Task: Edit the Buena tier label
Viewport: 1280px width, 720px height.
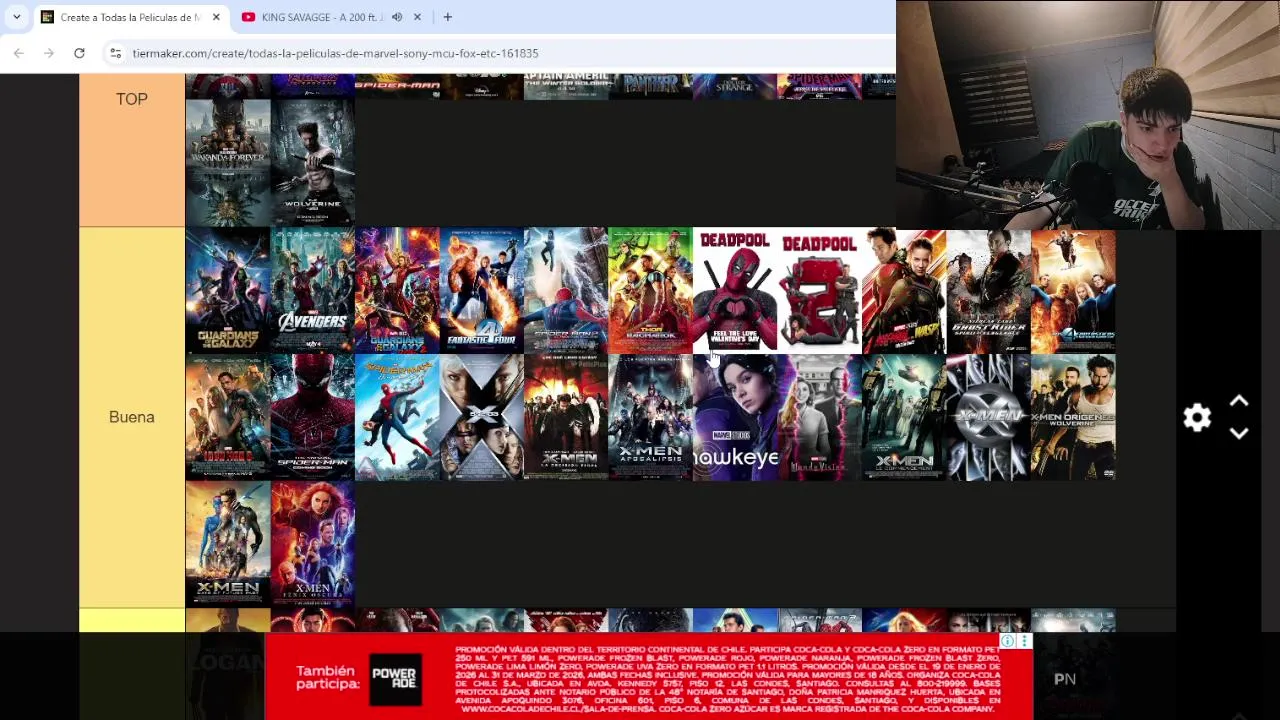Action: click(x=132, y=417)
